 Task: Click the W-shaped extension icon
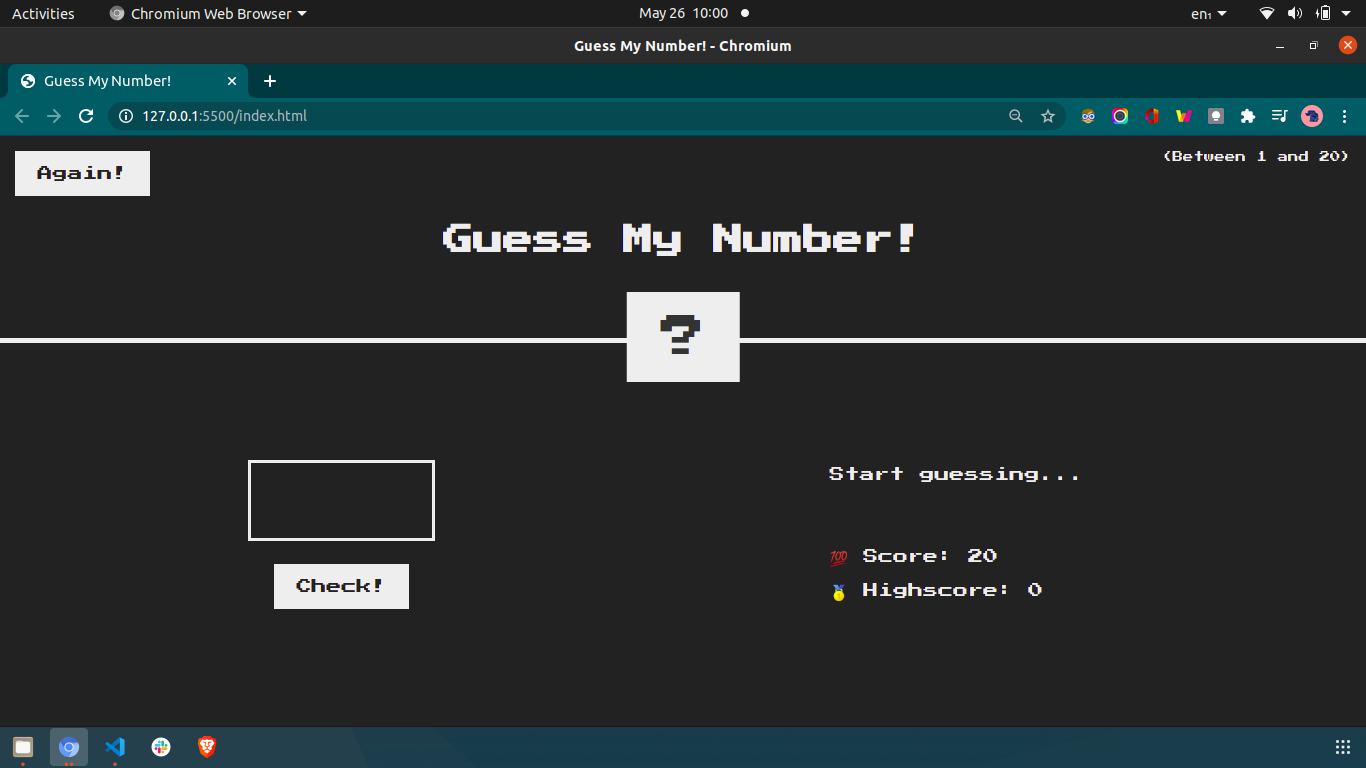pos(1184,116)
